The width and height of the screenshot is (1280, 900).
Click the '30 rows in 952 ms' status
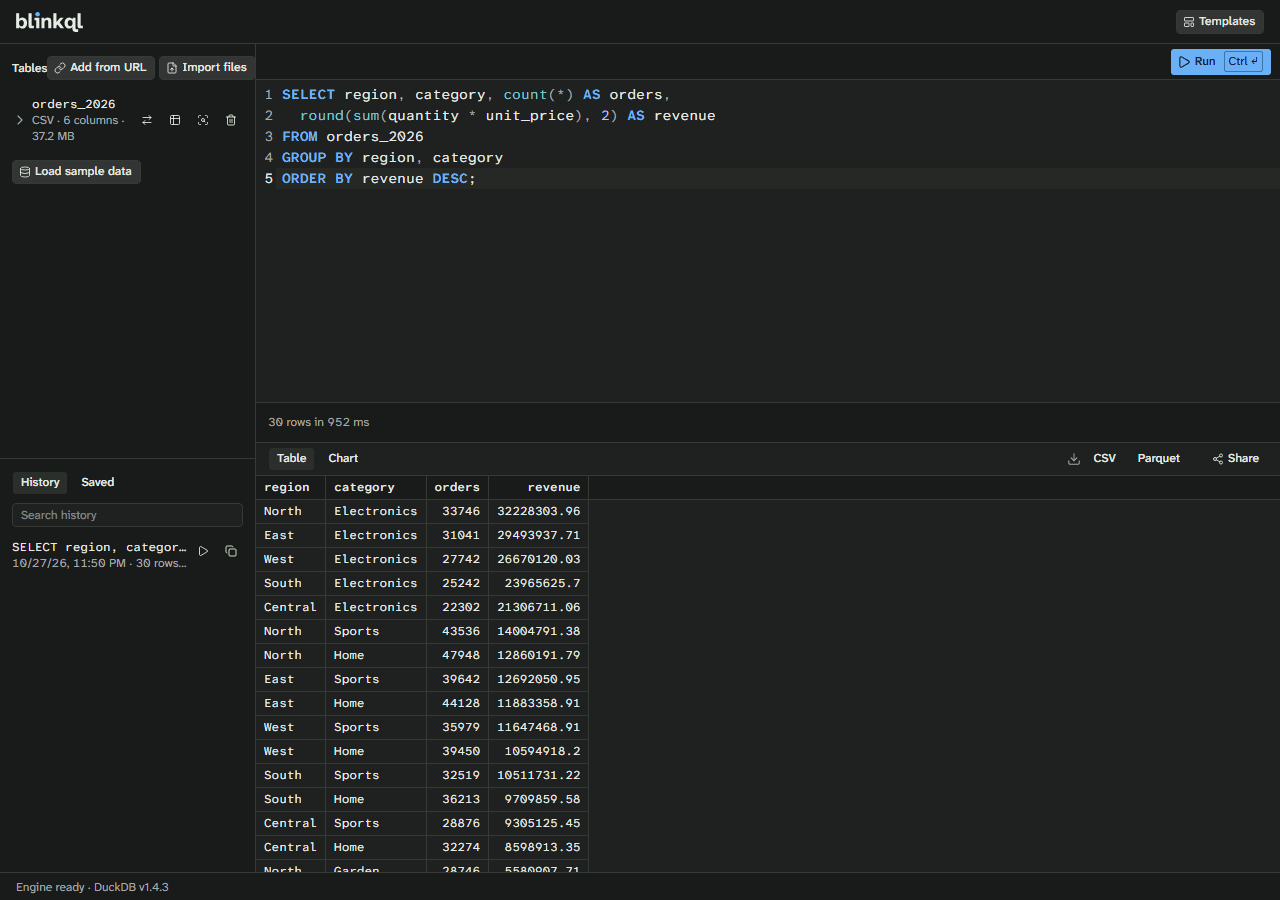click(x=319, y=423)
